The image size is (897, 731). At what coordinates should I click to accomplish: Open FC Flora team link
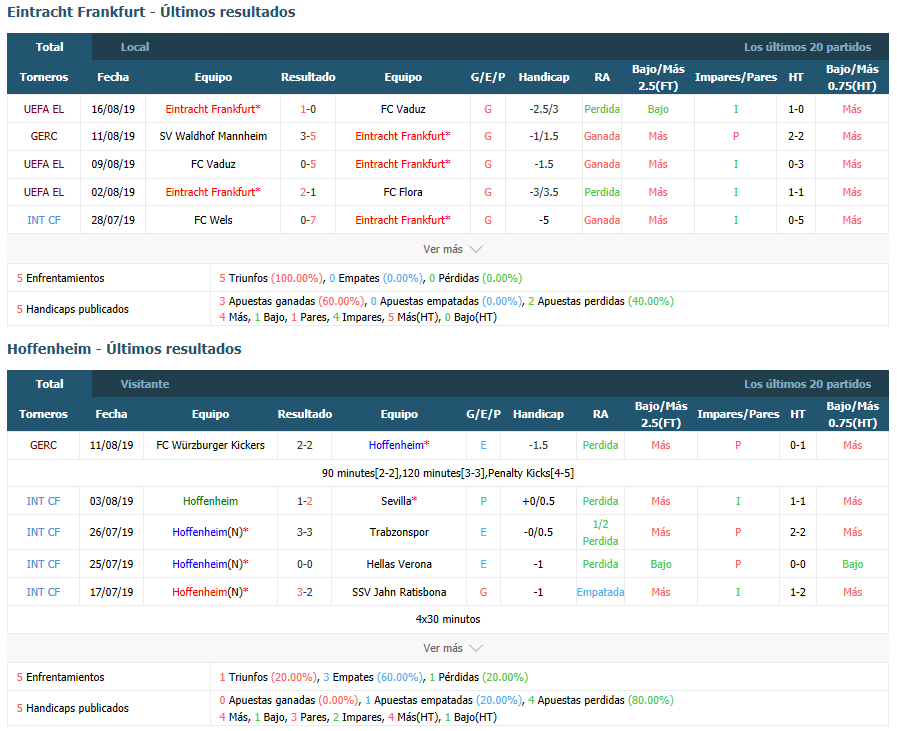403,192
